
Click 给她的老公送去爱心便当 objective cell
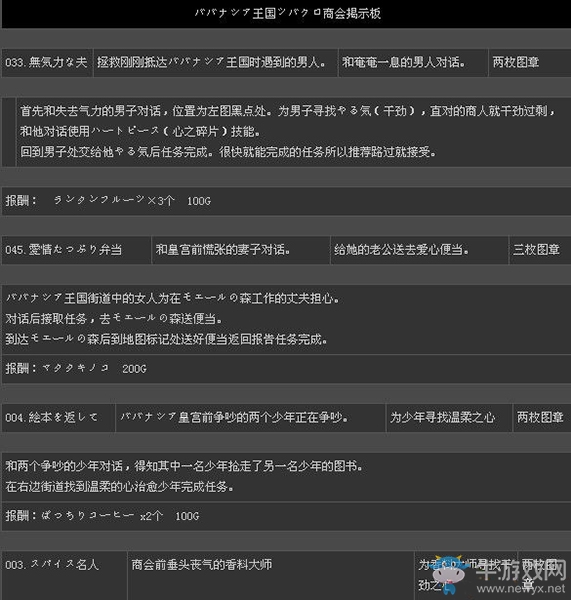pyautogui.click(x=419, y=250)
